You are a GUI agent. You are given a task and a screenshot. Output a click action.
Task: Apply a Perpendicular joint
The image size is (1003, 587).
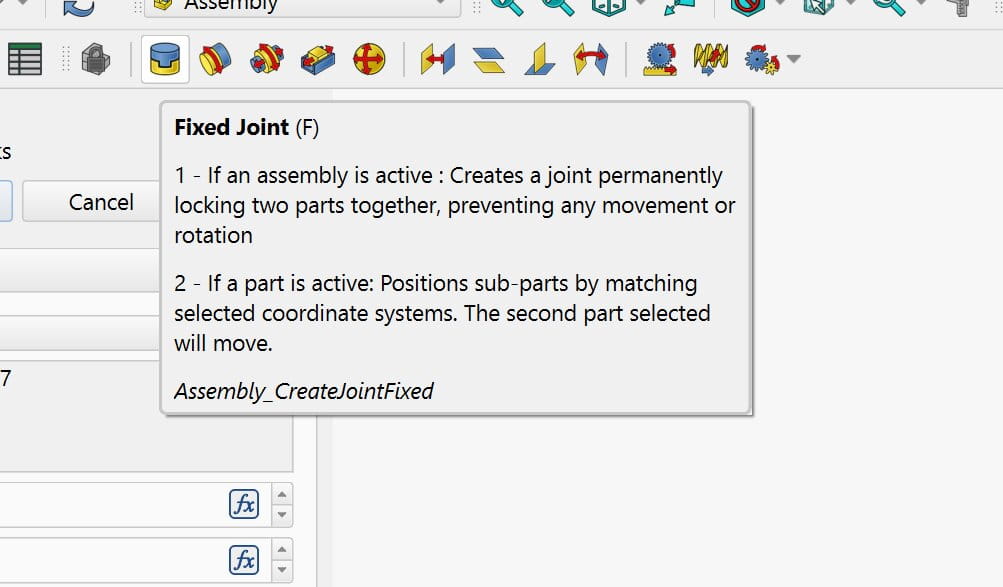pyautogui.click(x=540, y=61)
